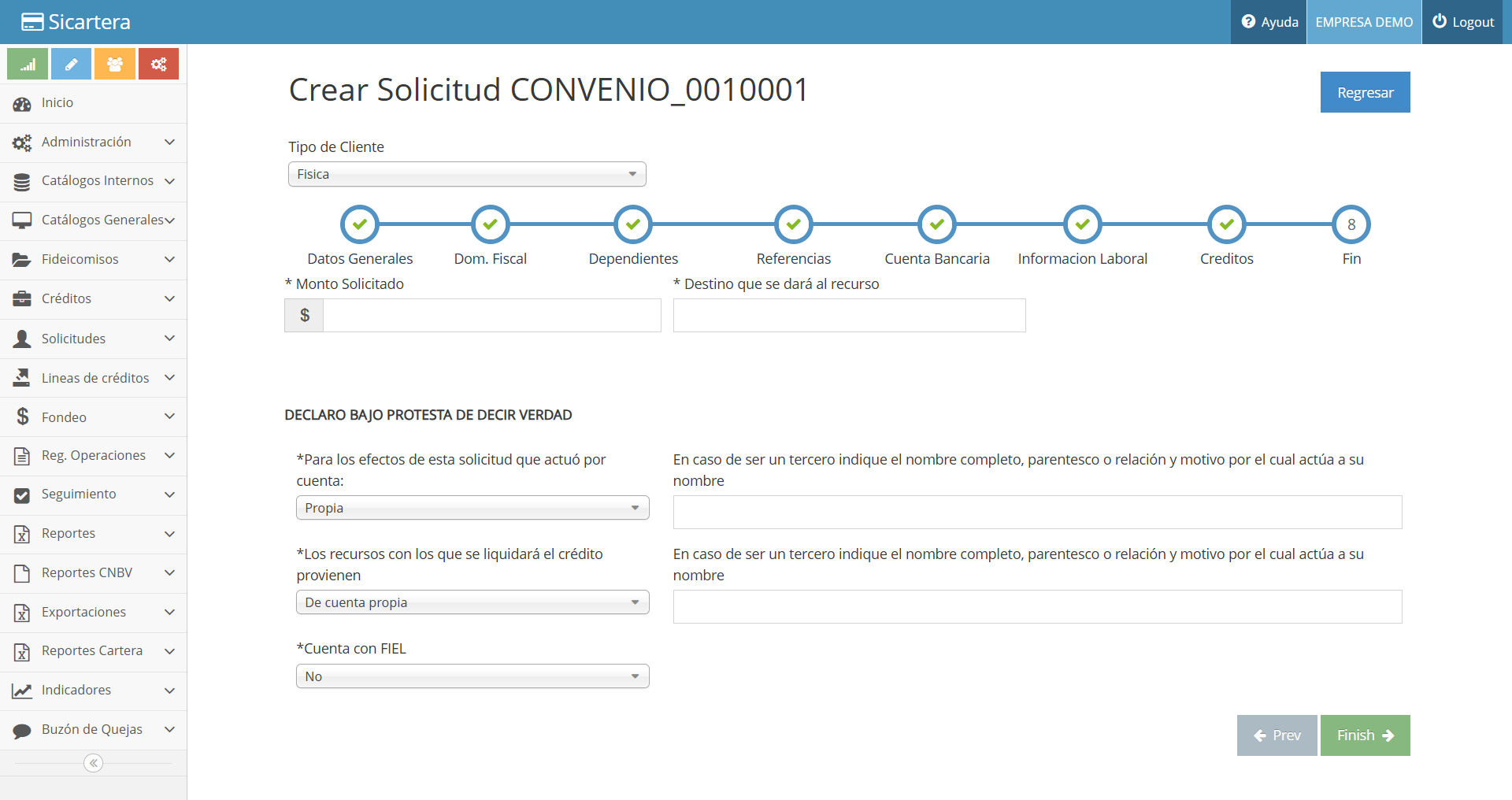Expand the Exportaciones chevron
The width and height of the screenshot is (1512, 800).
pos(169,612)
